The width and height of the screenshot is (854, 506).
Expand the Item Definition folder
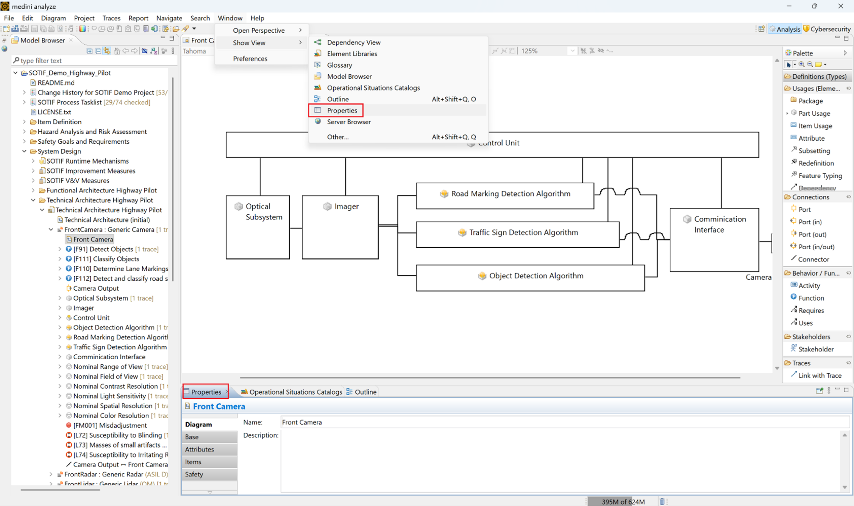coord(24,122)
